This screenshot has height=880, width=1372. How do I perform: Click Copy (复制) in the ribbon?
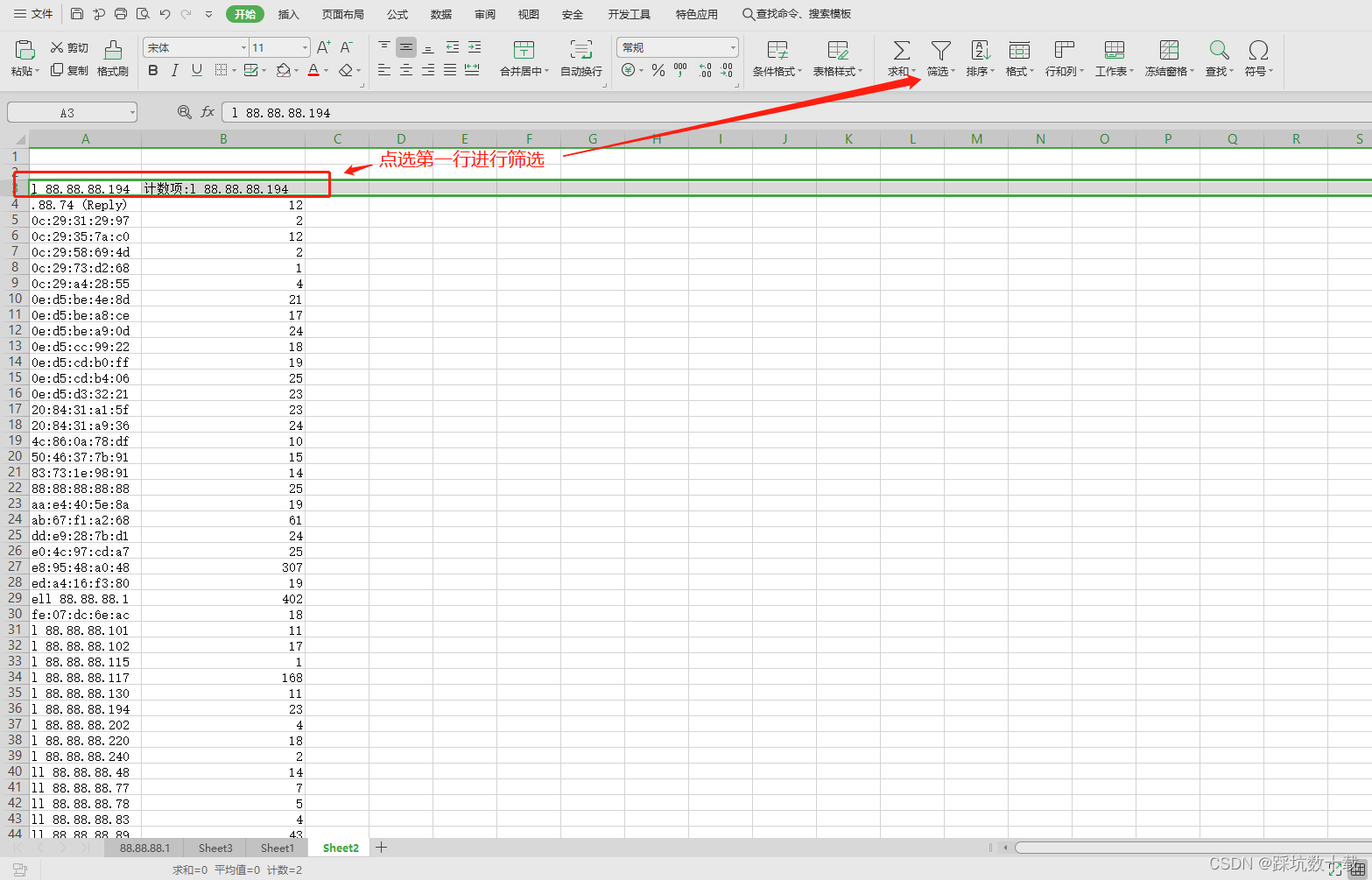pos(69,70)
